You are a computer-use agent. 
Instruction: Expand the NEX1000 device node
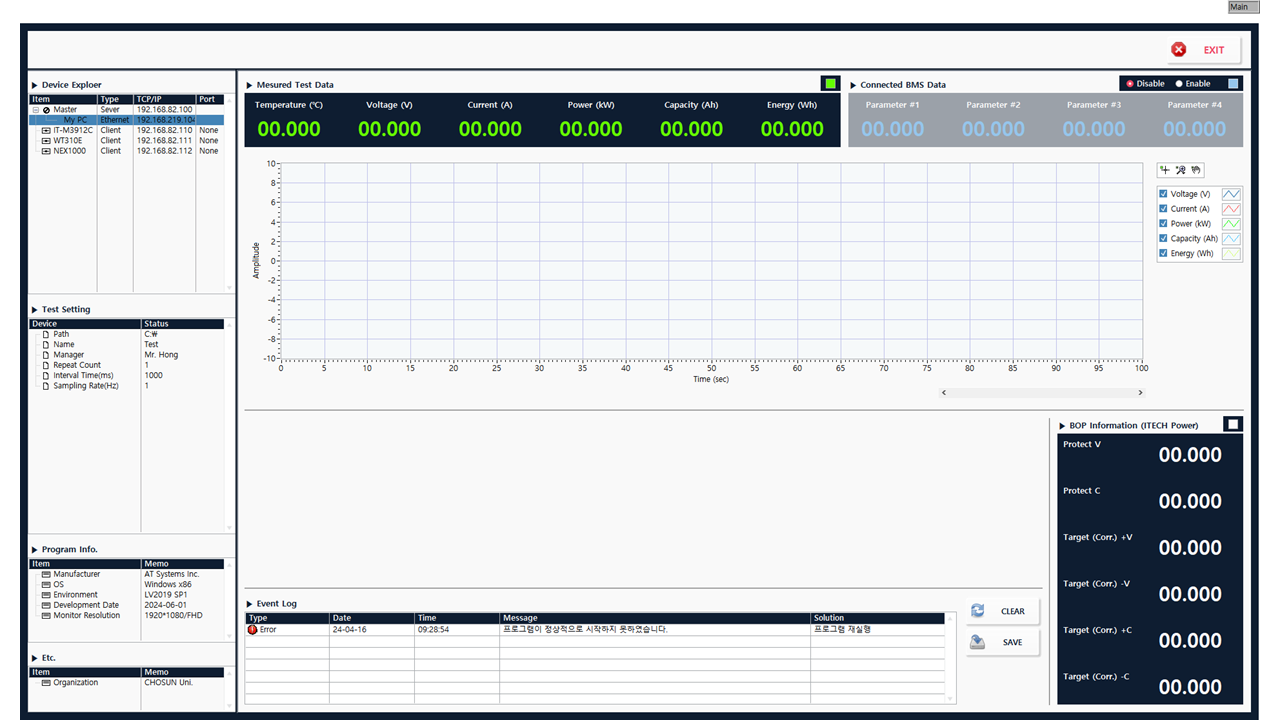click(46, 151)
